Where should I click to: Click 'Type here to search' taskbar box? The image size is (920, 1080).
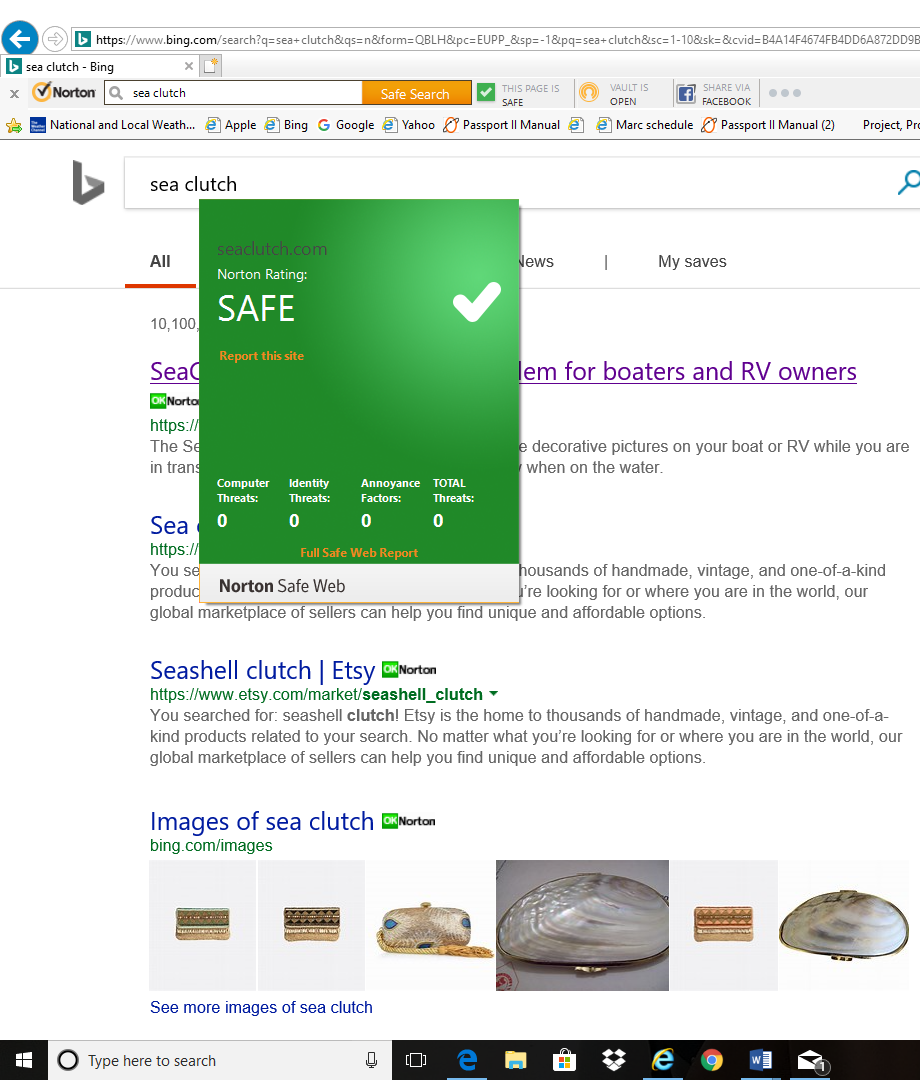point(220,1060)
